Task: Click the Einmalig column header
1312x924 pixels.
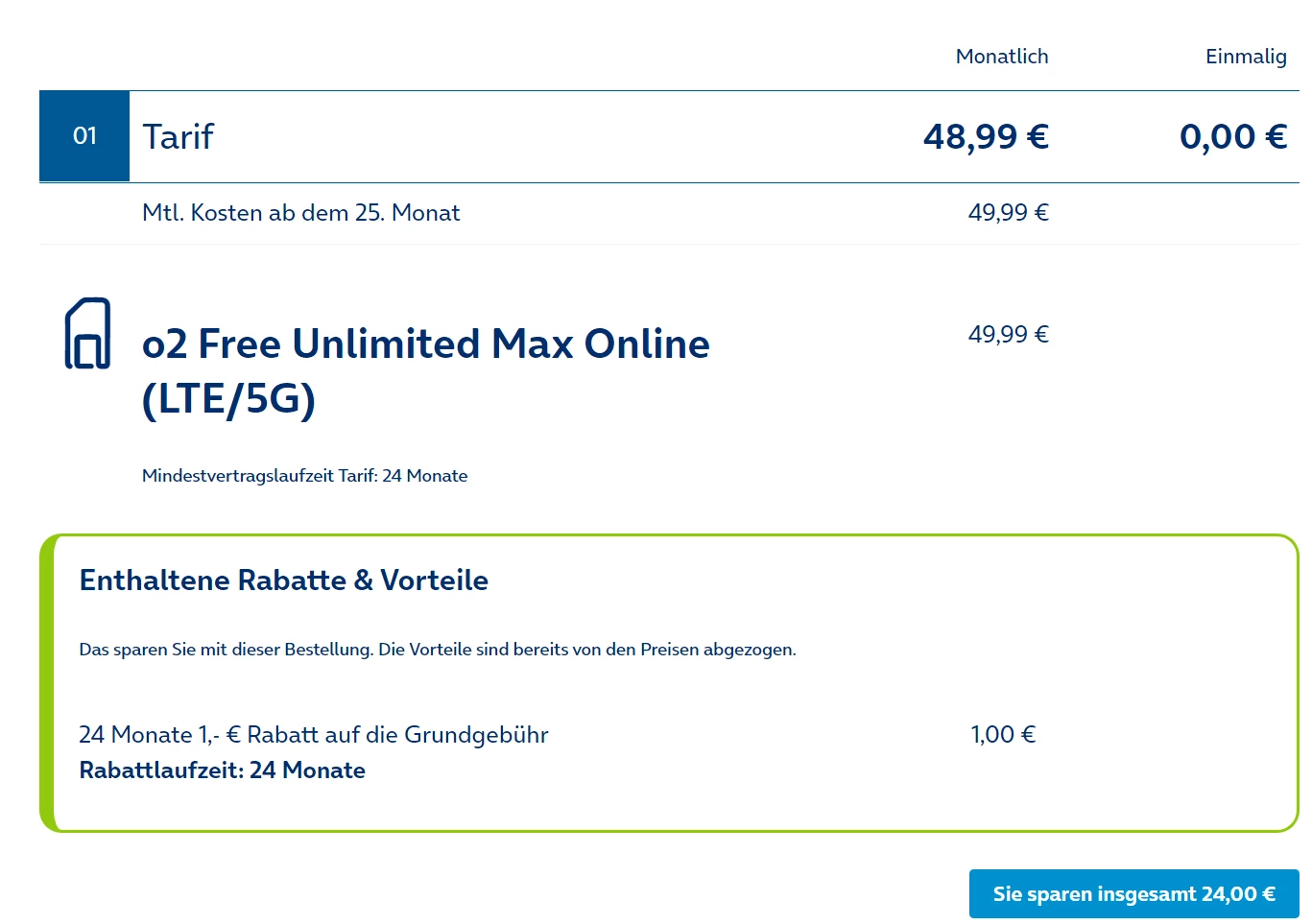Action: click(x=1245, y=57)
